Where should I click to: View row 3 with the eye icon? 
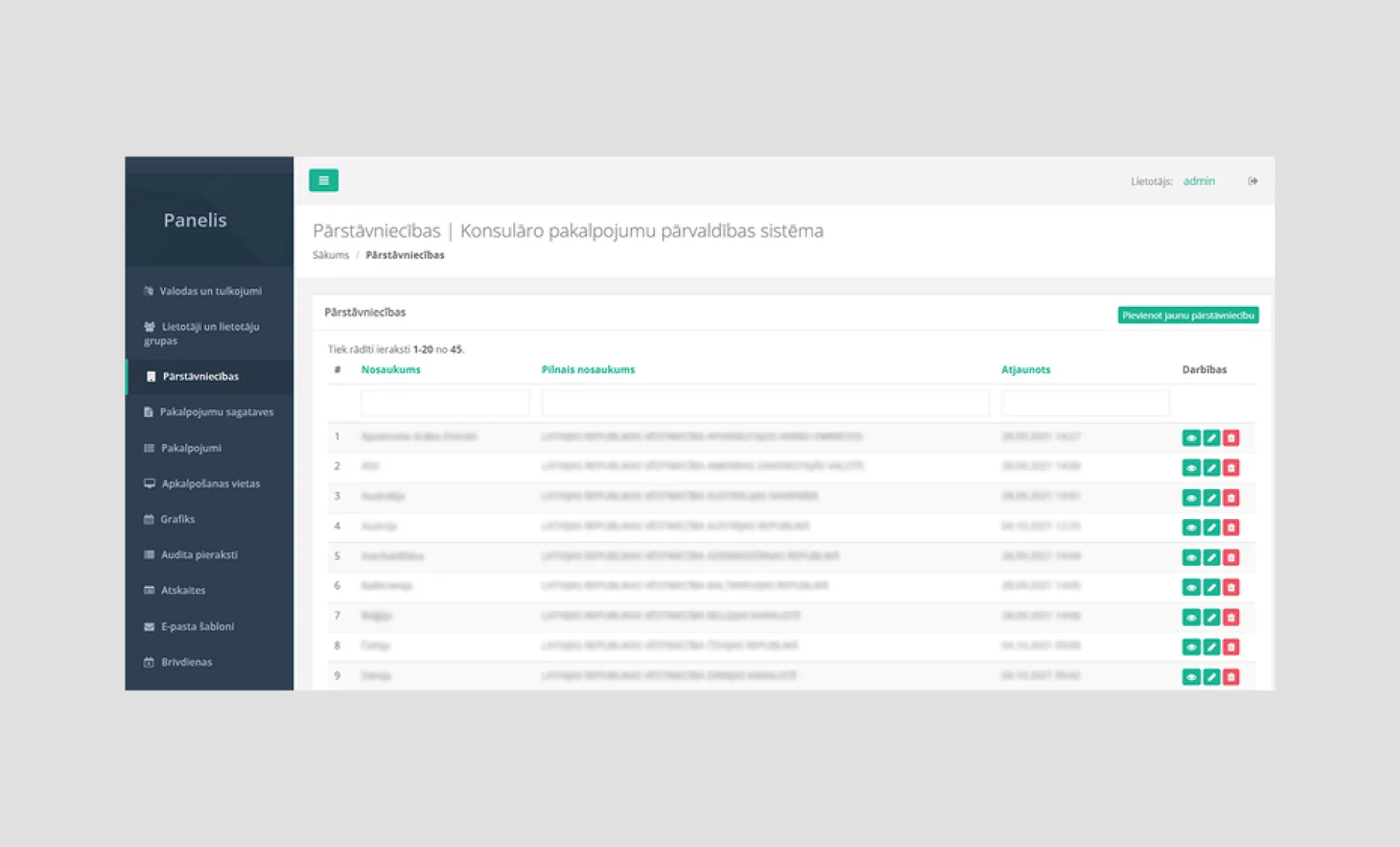(1191, 498)
